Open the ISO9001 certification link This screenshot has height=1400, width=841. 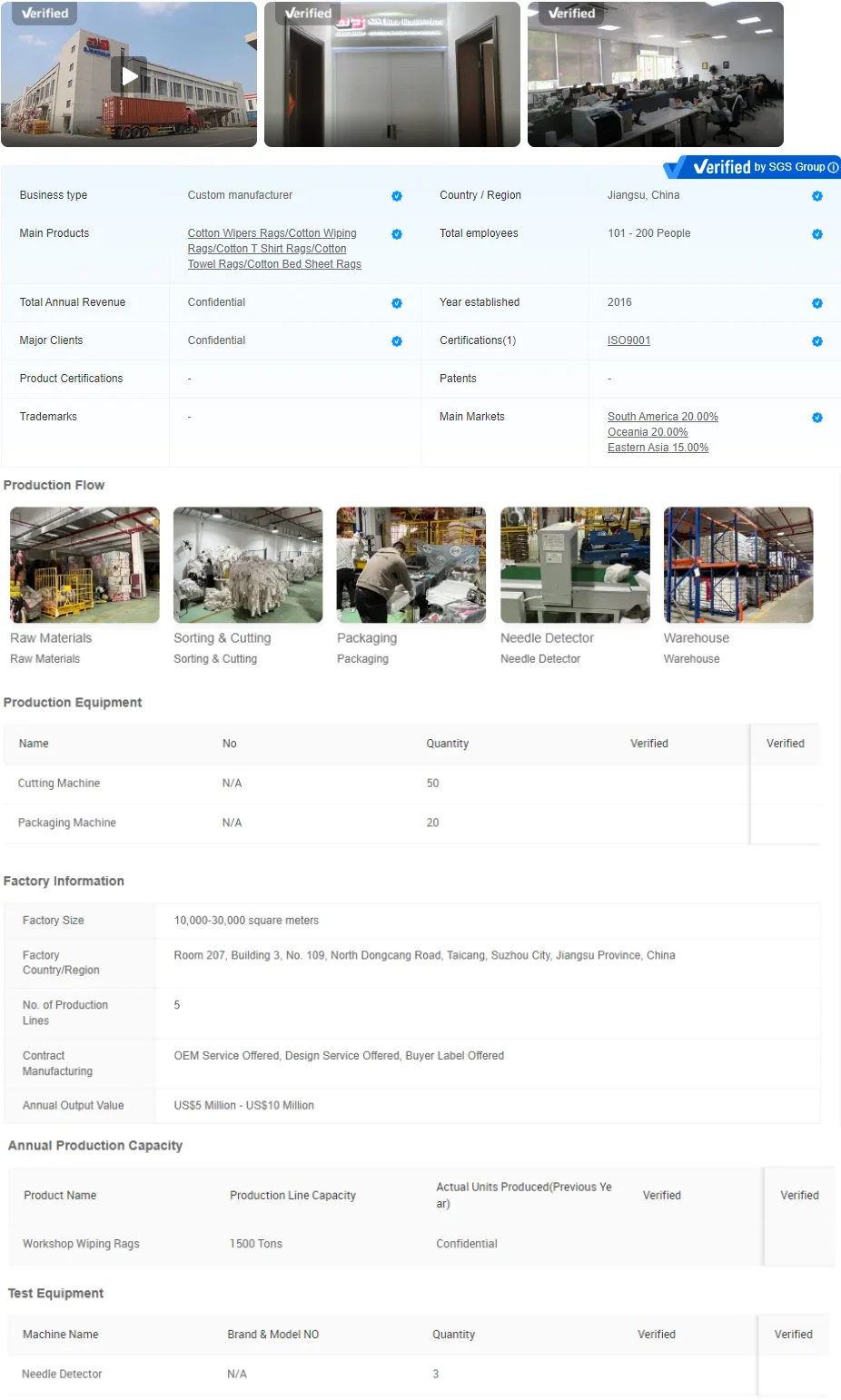(628, 340)
